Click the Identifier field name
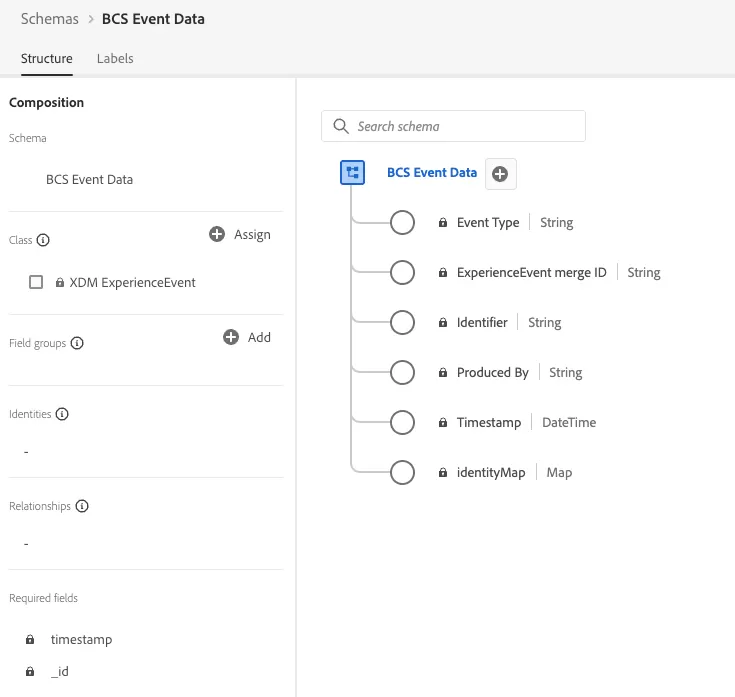Image resolution: width=735 pixels, height=697 pixels. [x=482, y=322]
